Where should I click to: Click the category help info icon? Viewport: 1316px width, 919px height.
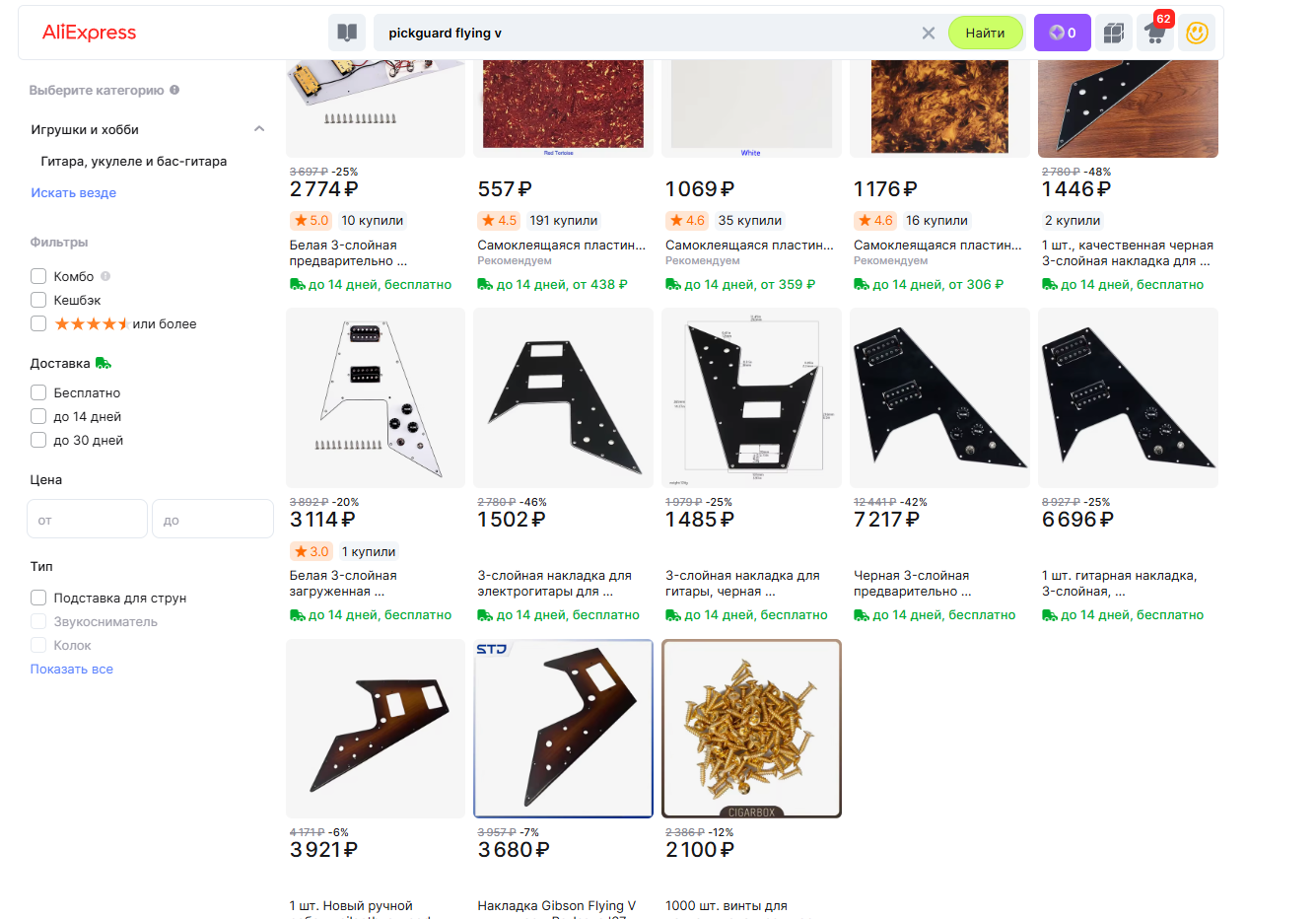coord(174,90)
